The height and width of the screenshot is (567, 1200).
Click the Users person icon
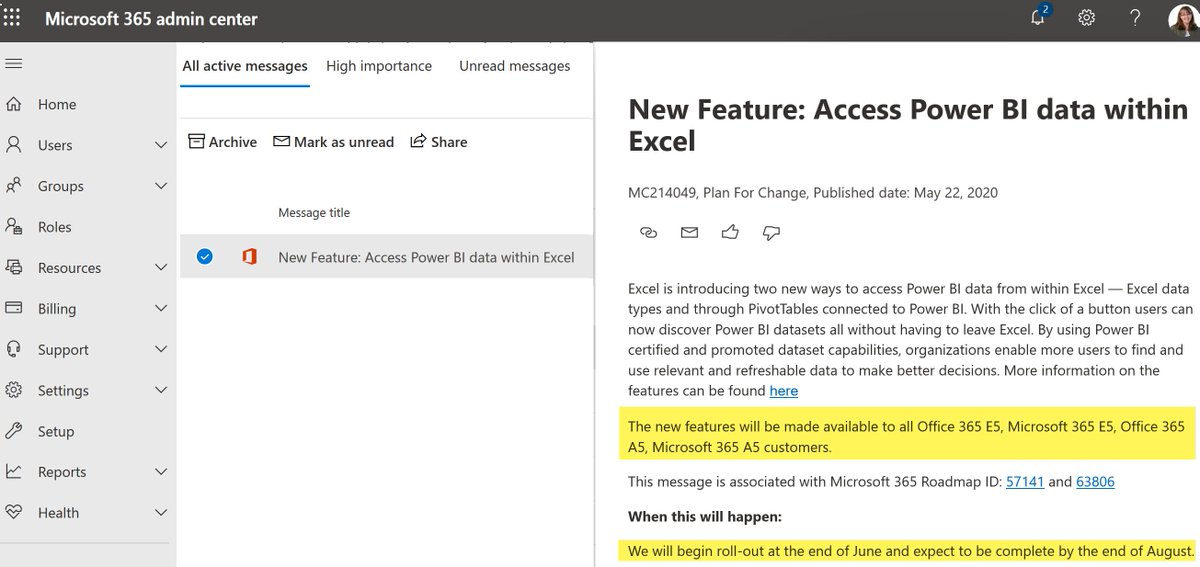(14, 145)
